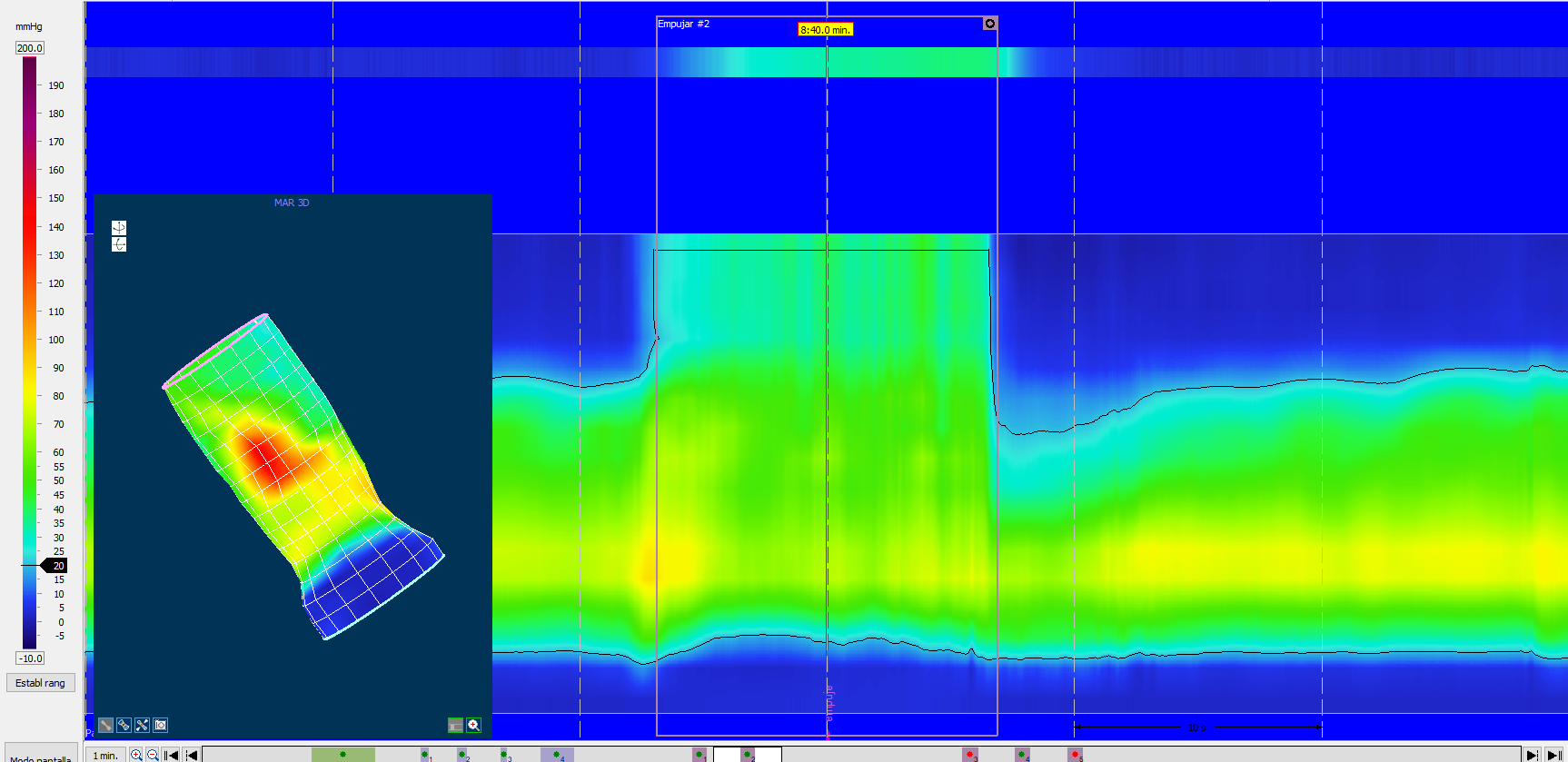Click the MAR 3D panel title
1568x762 pixels.
pyautogui.click(x=292, y=203)
